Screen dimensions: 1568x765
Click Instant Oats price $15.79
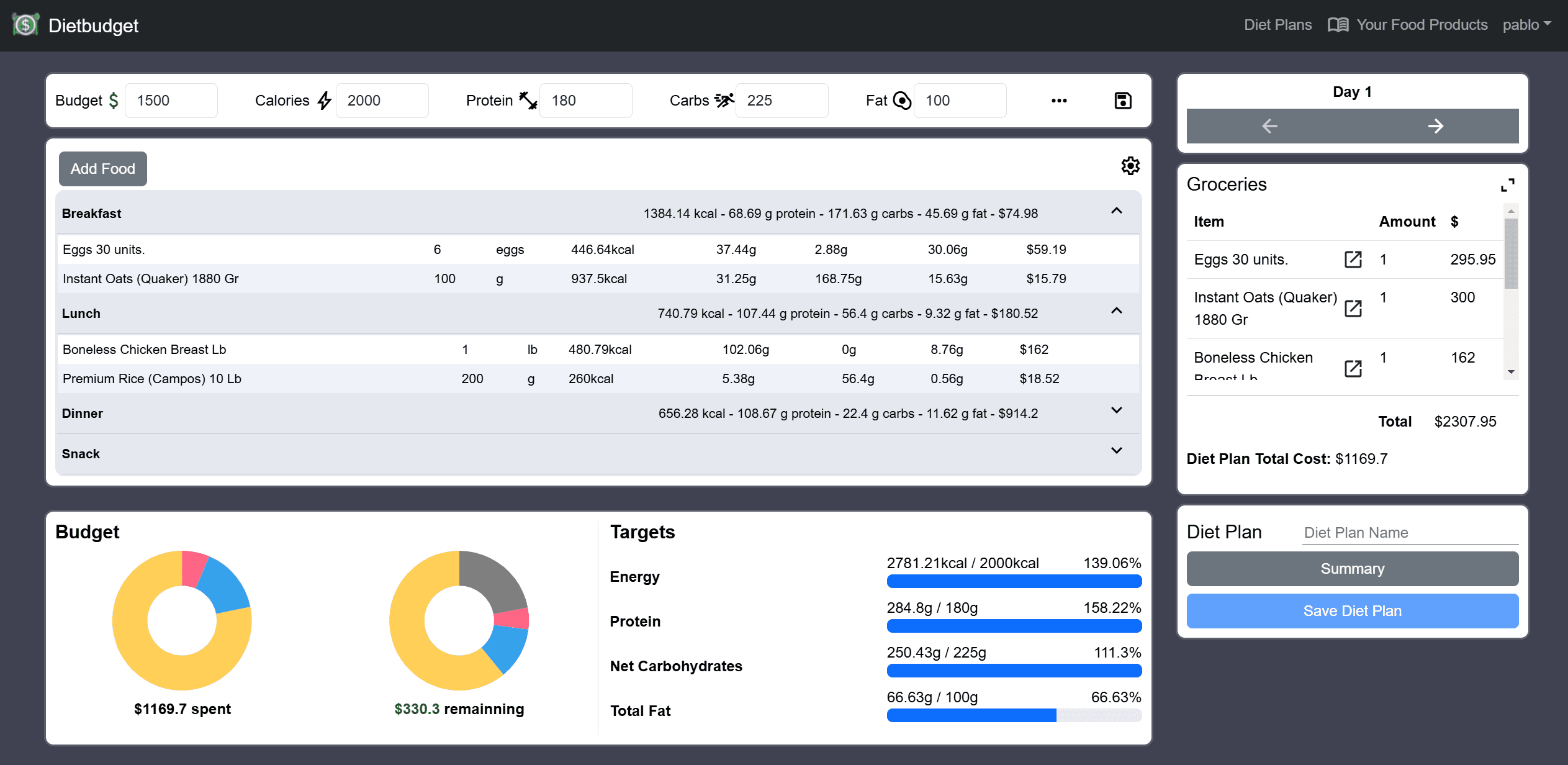pos(1046,279)
